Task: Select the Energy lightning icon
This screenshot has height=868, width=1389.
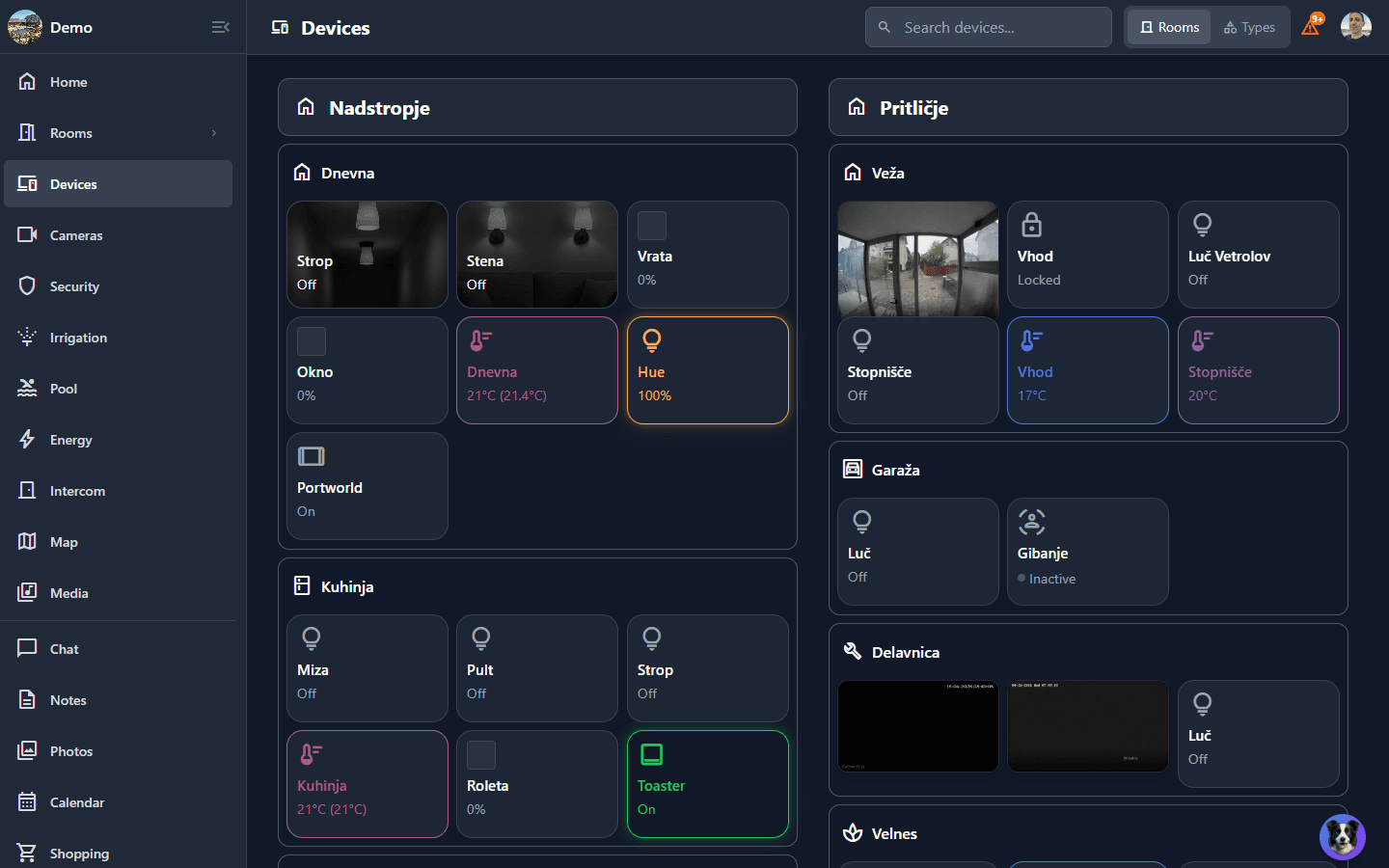Action: click(x=29, y=439)
